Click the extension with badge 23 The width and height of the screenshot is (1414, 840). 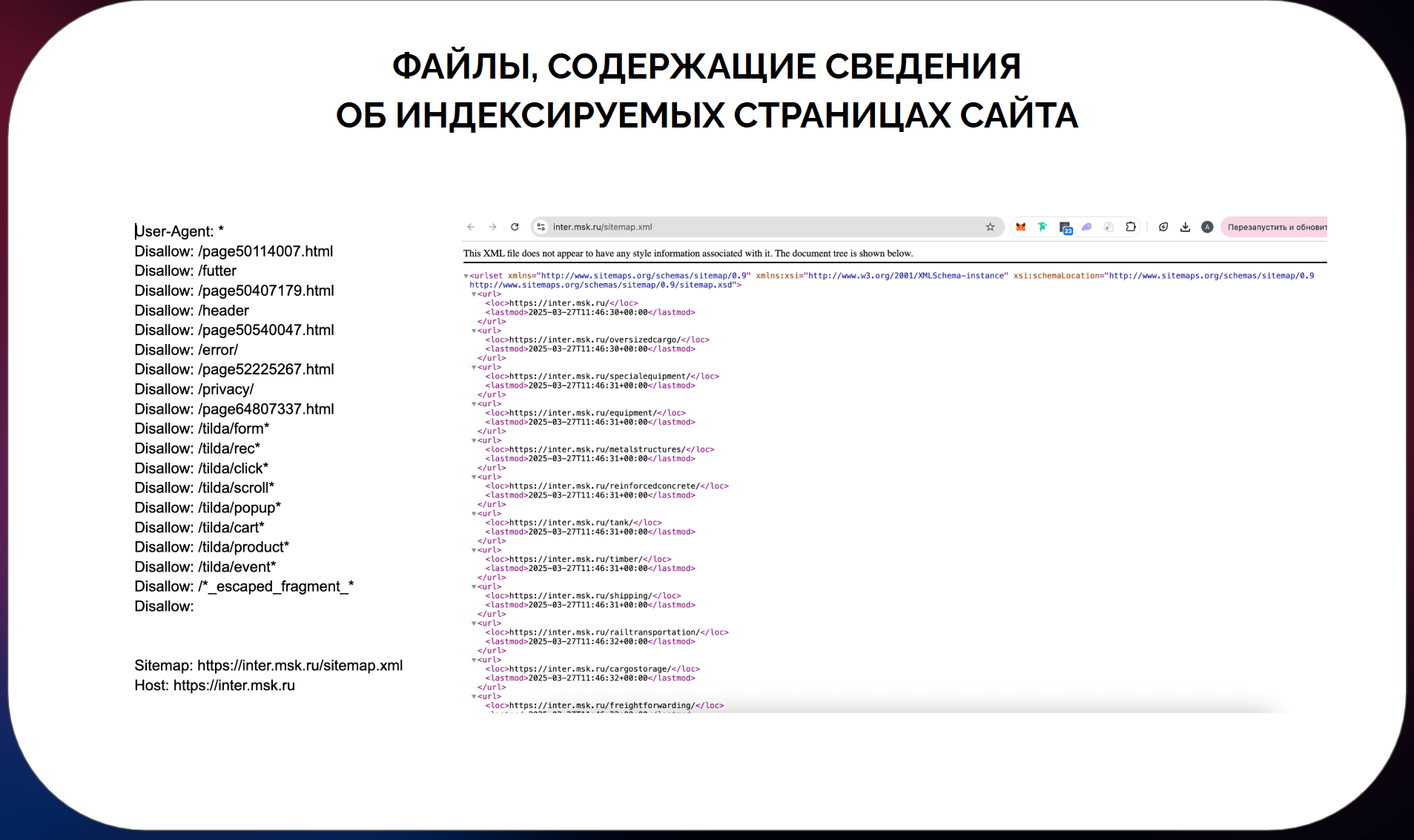pos(1066,228)
